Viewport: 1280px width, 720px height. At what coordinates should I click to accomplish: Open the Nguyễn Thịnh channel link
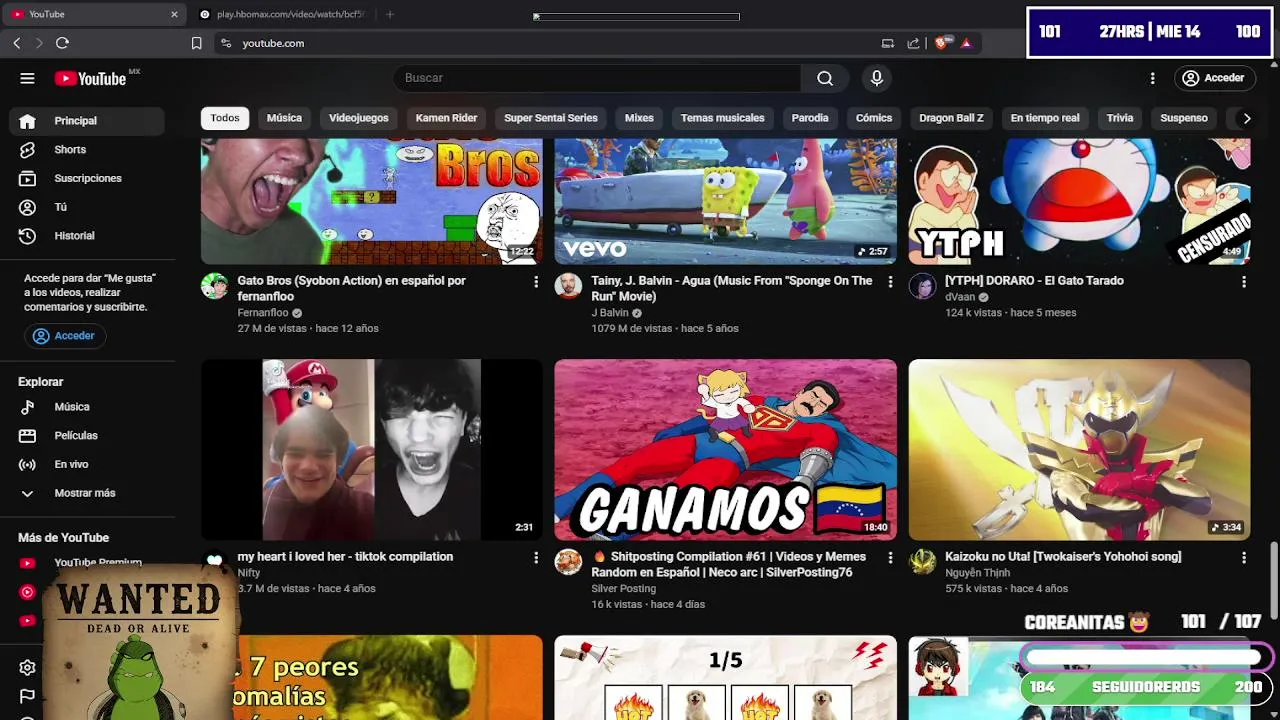[977, 573]
